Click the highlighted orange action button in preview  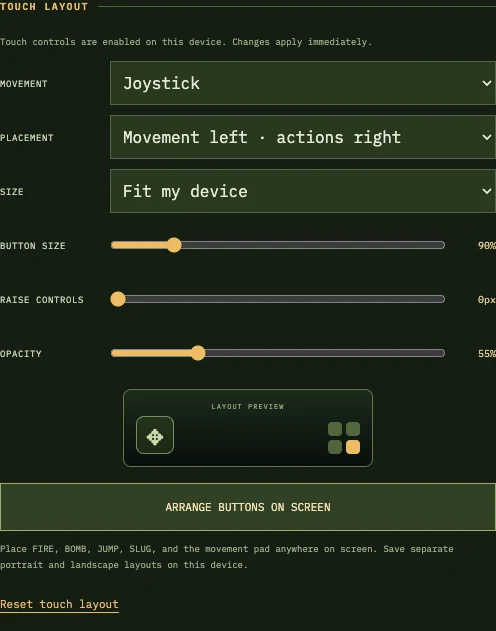tap(353, 447)
